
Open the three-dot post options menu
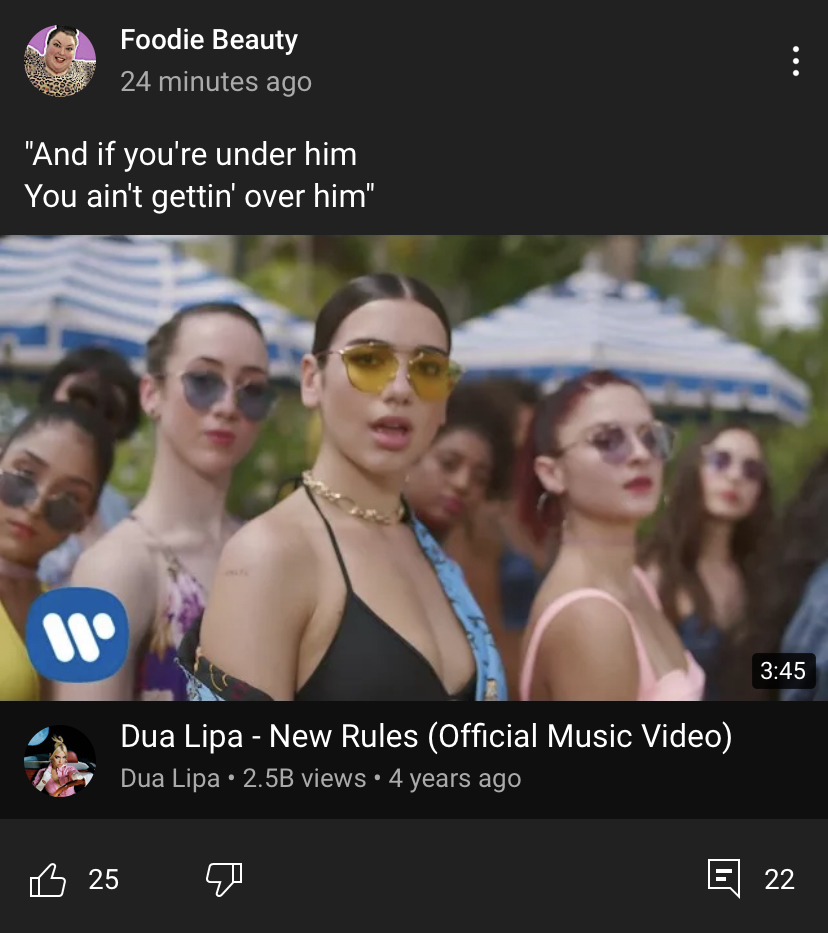click(x=795, y=61)
